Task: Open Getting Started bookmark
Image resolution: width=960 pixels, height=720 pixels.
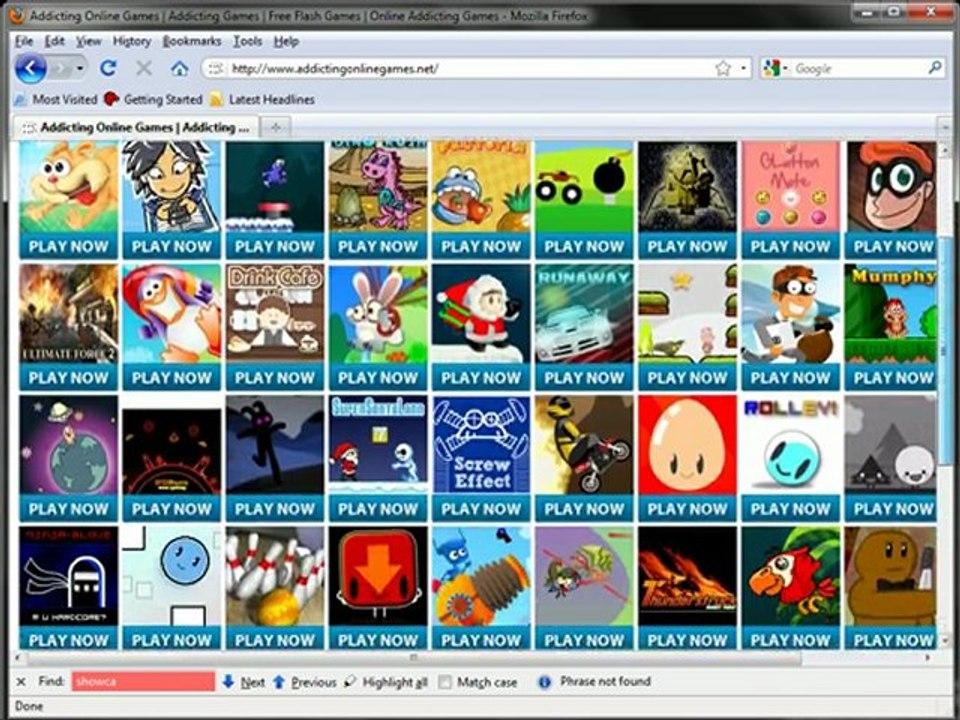Action: [153, 99]
